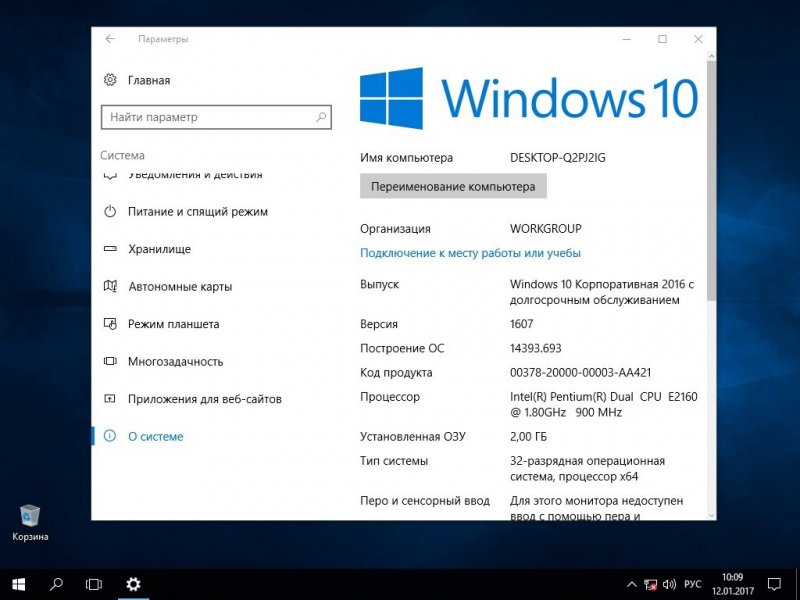
Task: Open Хранилище settings section
Action: coord(160,249)
